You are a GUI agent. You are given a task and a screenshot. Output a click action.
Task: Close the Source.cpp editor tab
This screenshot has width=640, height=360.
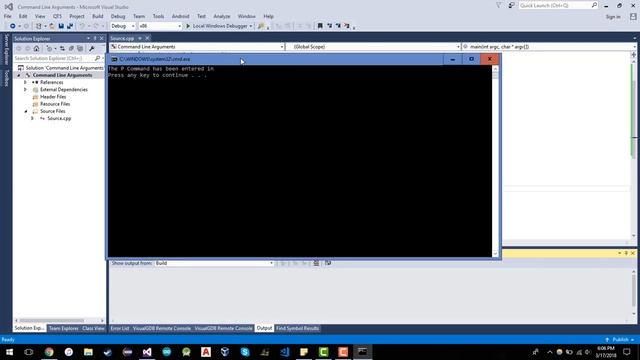[148, 38]
